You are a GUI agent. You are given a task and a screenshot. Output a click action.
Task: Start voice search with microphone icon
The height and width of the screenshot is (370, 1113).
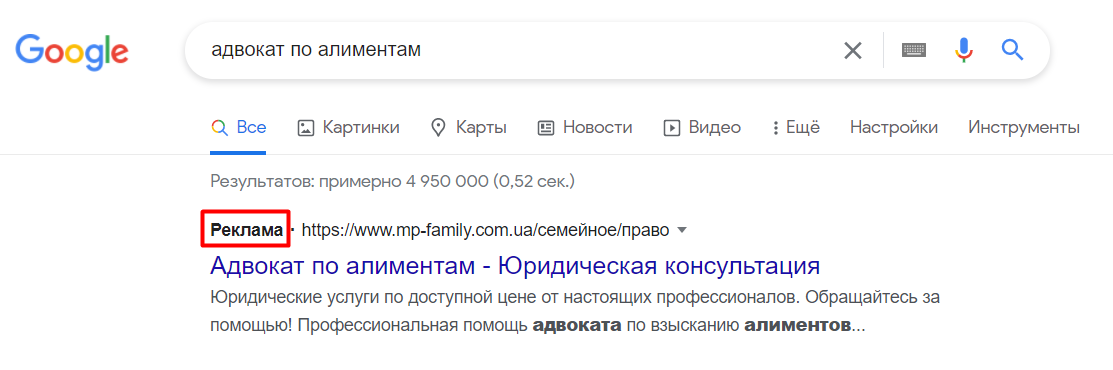tap(963, 50)
